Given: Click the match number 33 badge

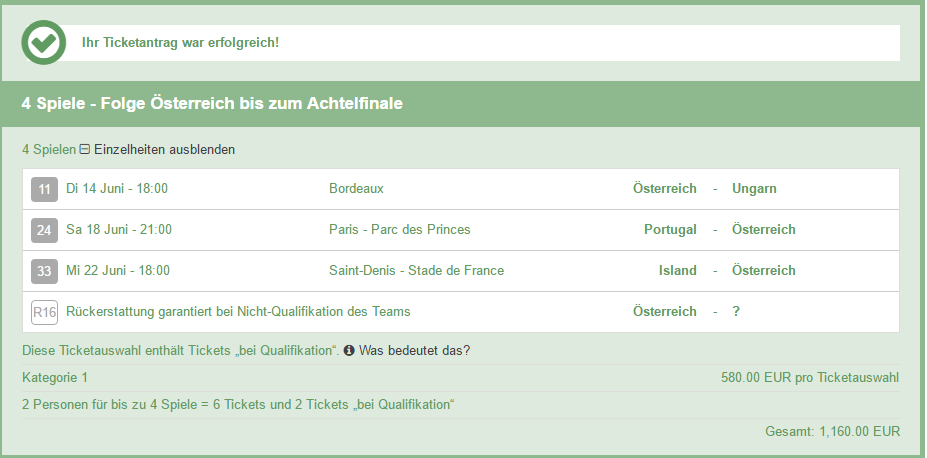Looking at the screenshot, I should (x=44, y=271).
